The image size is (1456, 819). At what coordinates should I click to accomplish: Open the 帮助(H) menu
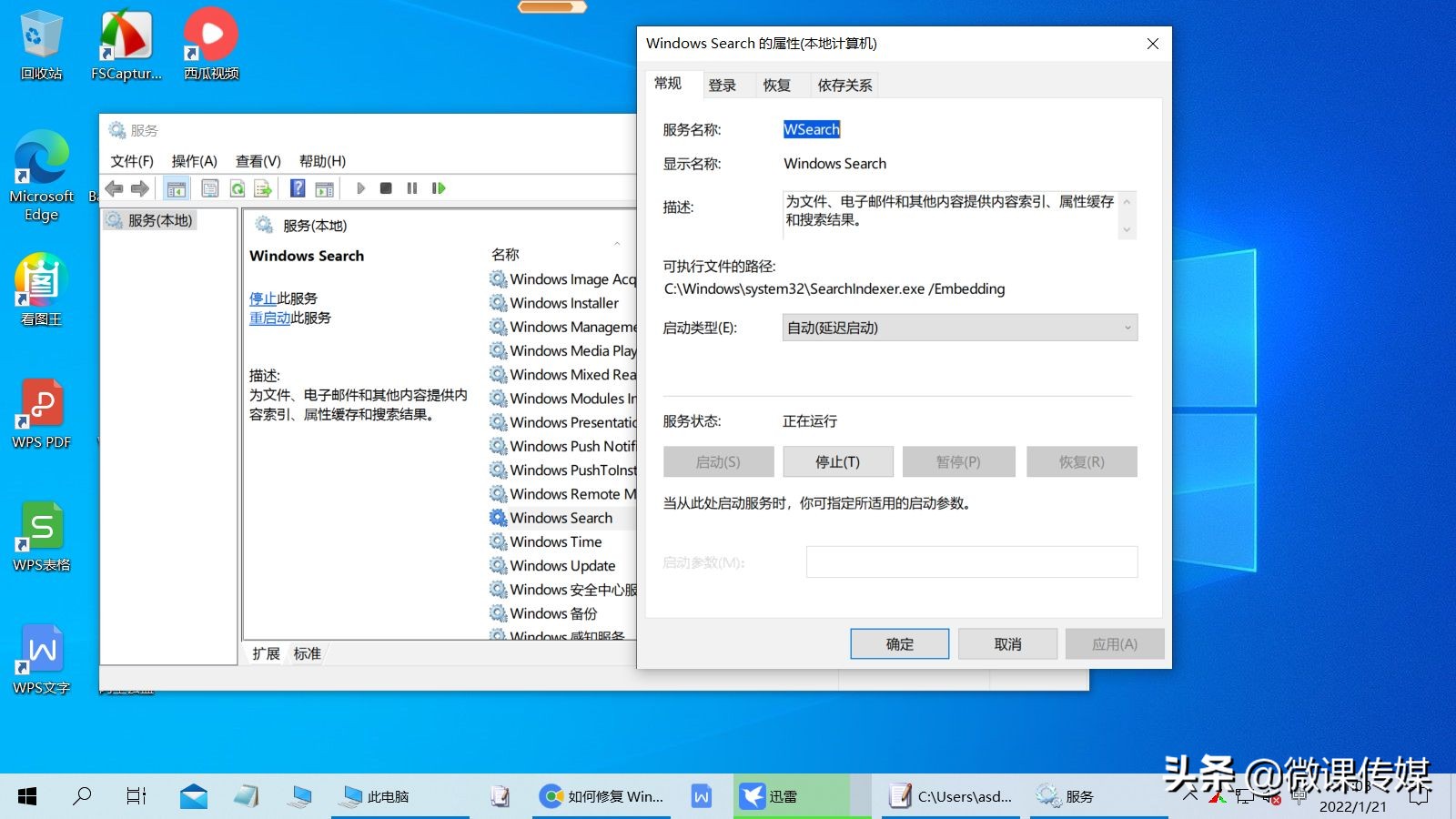tap(323, 161)
